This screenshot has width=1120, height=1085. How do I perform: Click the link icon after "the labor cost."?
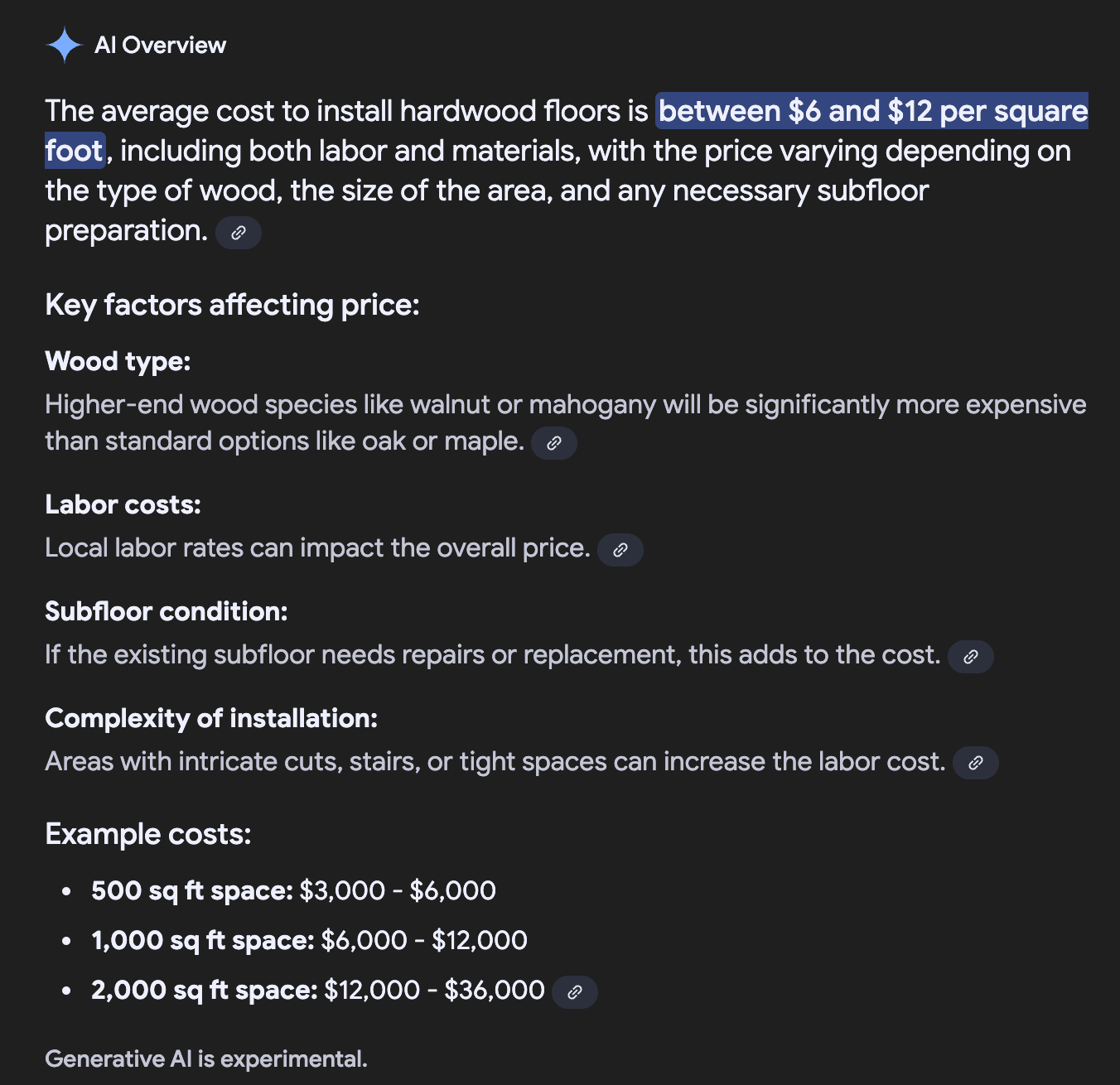[976, 763]
